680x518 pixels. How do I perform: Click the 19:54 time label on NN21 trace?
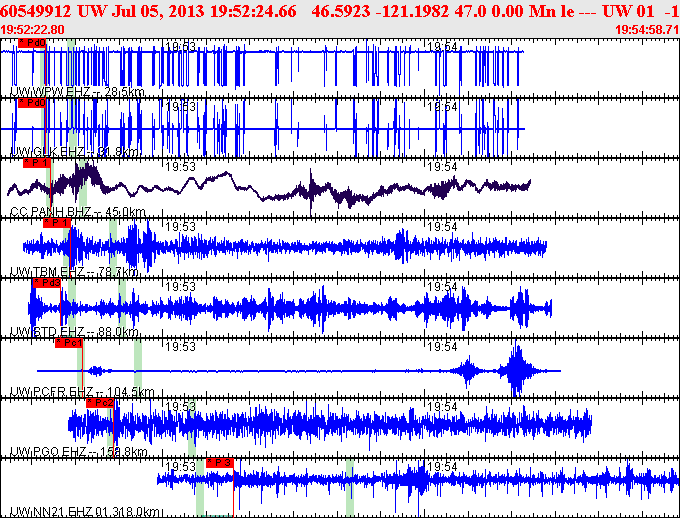point(442,467)
